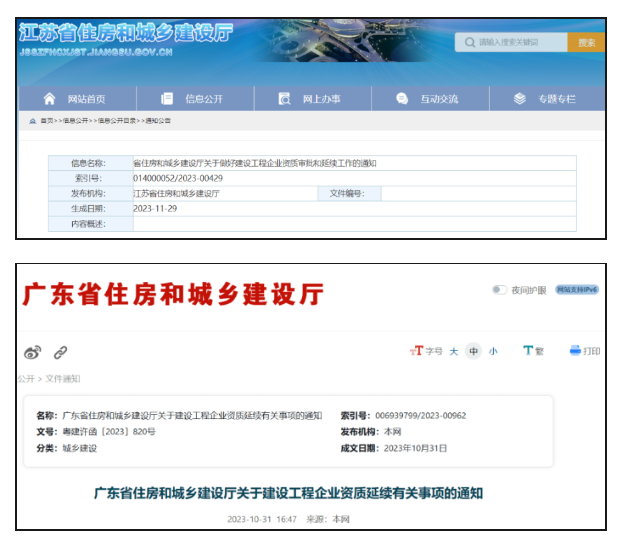Click the home icon in the navigation bar
Image resolution: width=624 pixels, height=547 pixels.
point(49,98)
